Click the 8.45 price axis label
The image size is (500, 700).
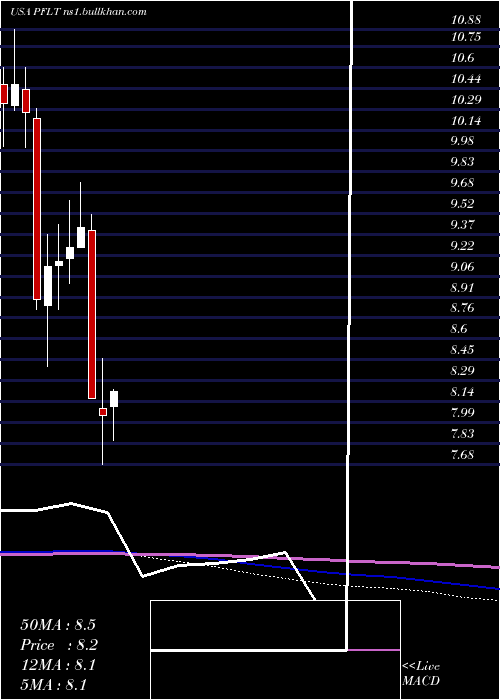click(462, 350)
